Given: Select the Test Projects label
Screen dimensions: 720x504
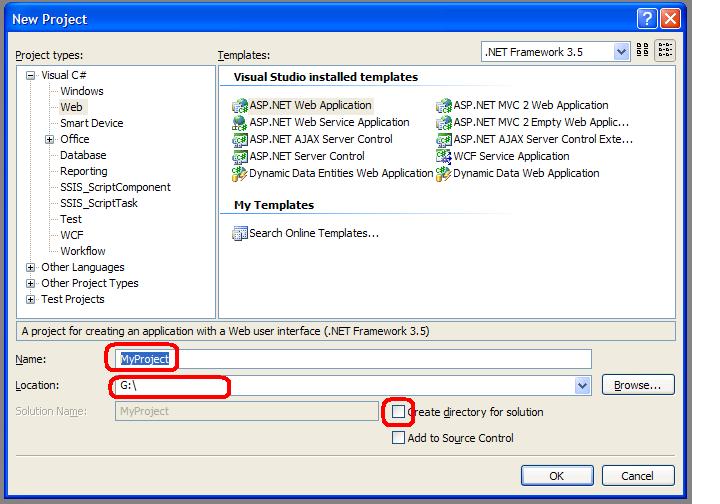Looking at the screenshot, I should pos(73,299).
